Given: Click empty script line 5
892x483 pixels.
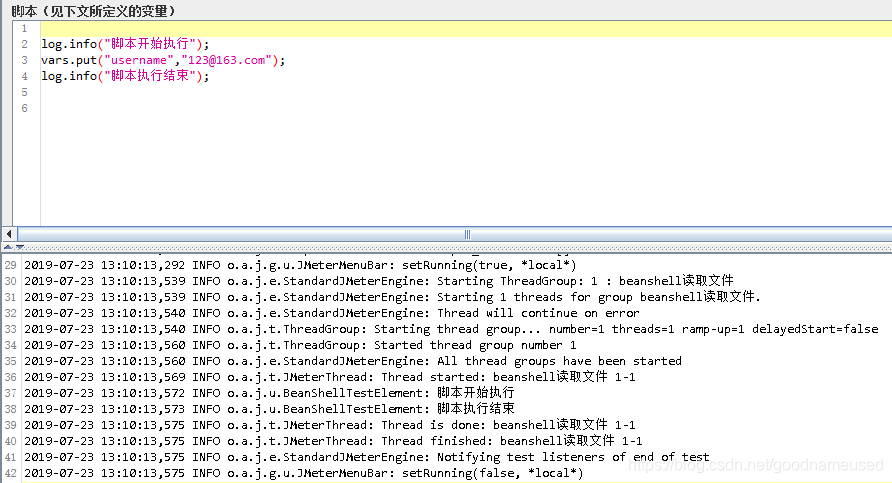Looking at the screenshot, I should [466, 92].
